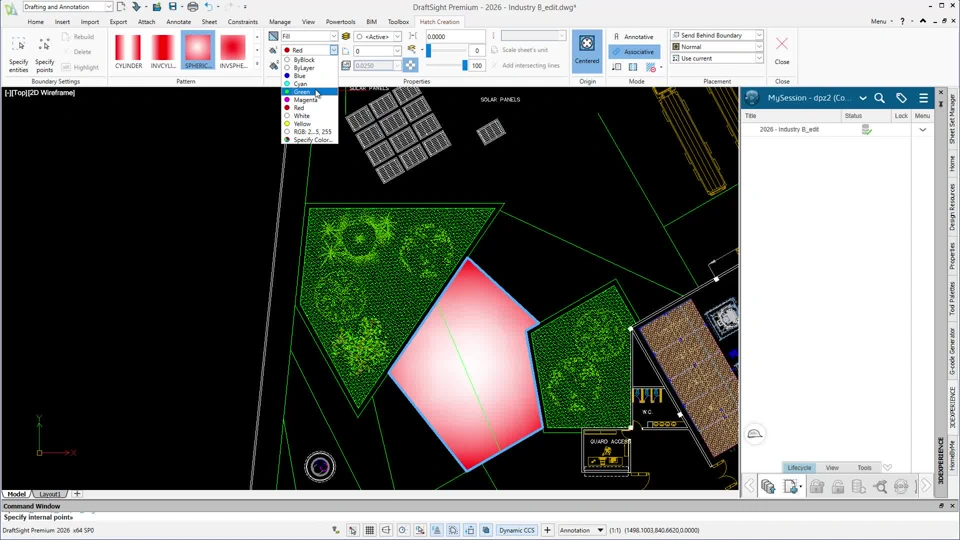Close the Hatch Creation ribbon
The height and width of the screenshot is (540, 960).
[x=782, y=50]
